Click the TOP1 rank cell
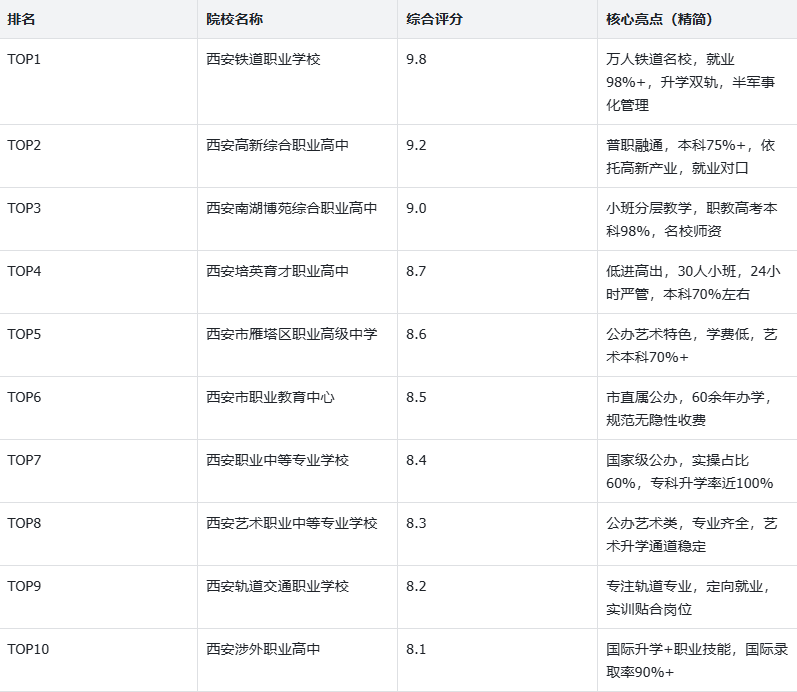Viewport: 797px width, 692px height. click(x=24, y=60)
